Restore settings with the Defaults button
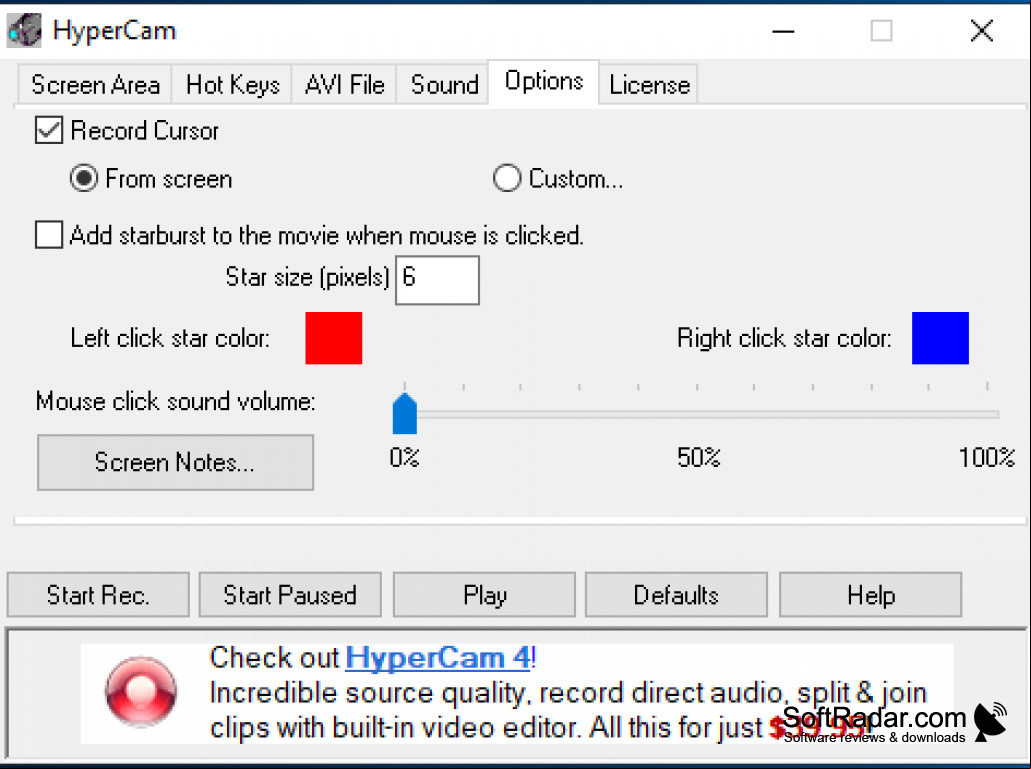This screenshot has width=1031, height=769. [676, 595]
